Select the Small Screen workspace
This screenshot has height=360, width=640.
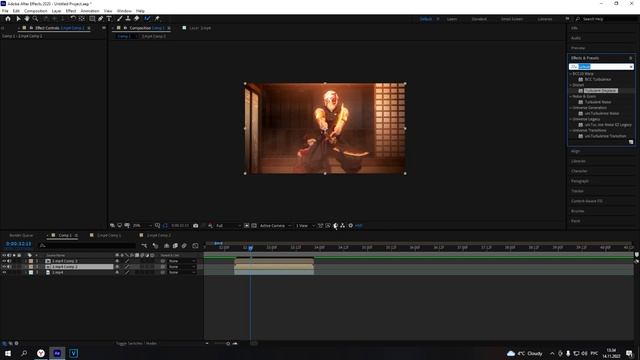[x=512, y=19]
